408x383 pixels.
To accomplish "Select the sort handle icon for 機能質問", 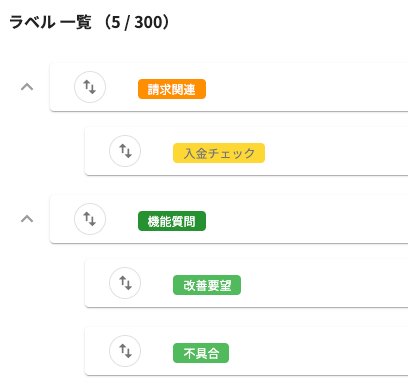I will pyautogui.click(x=90, y=219).
